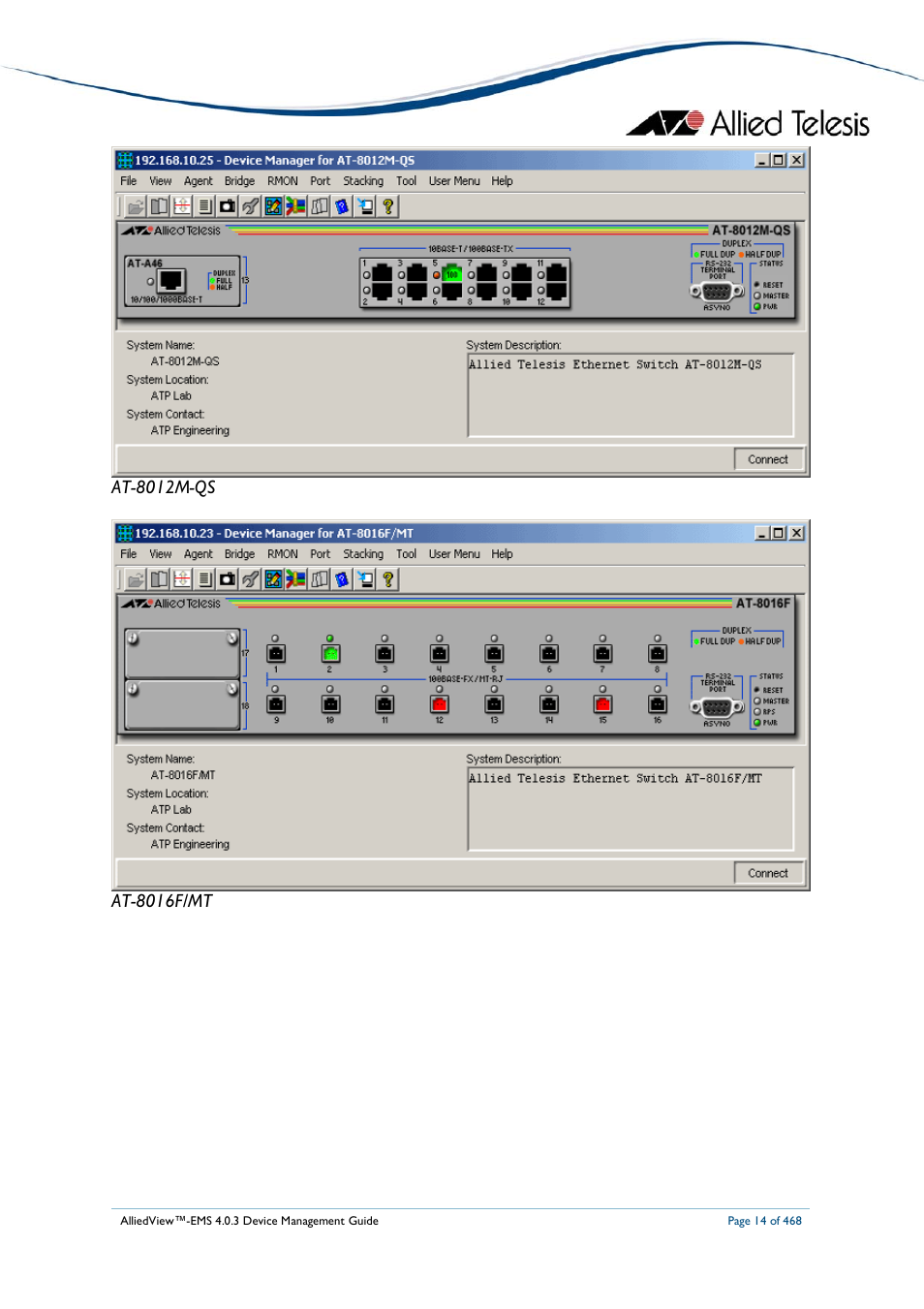The height and width of the screenshot is (1309, 924).
Task: Open the Tool menu in the AT-8016F/MT window
Action: point(407,554)
